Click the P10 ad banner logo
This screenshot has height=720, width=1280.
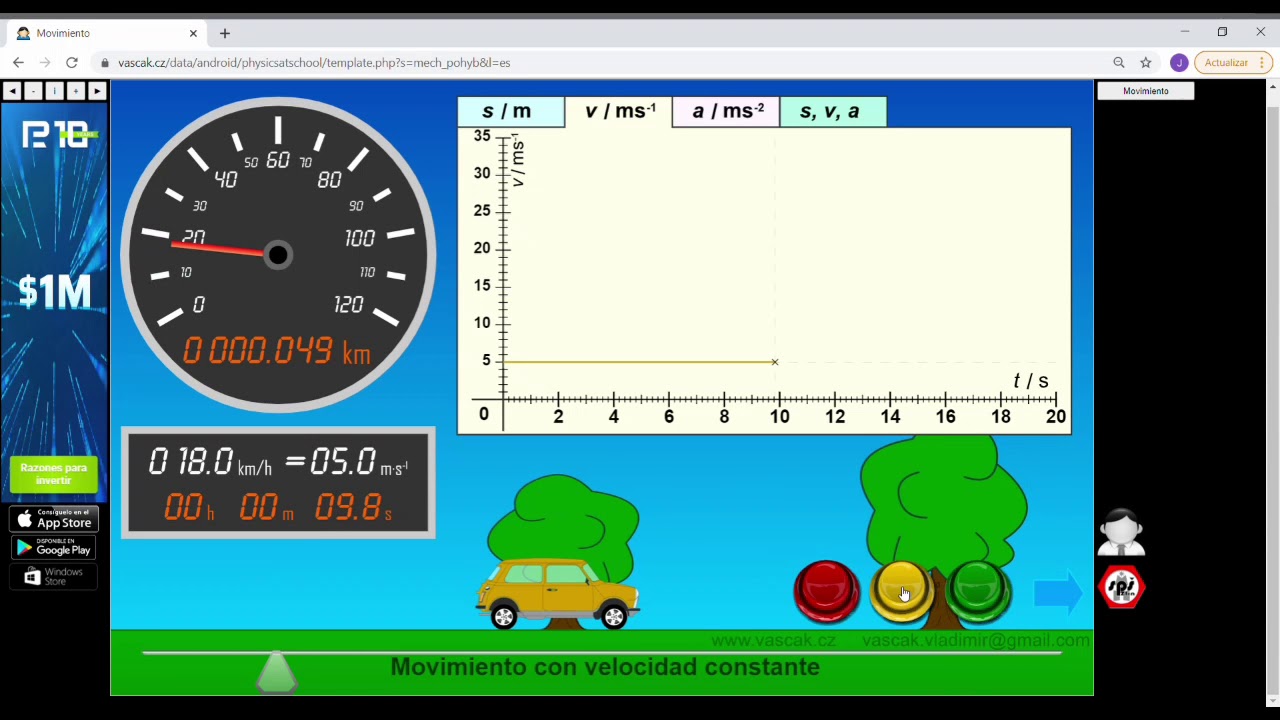(x=60, y=135)
